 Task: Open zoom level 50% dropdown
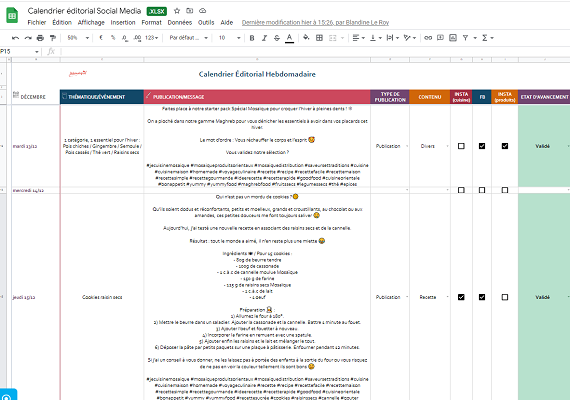point(78,38)
